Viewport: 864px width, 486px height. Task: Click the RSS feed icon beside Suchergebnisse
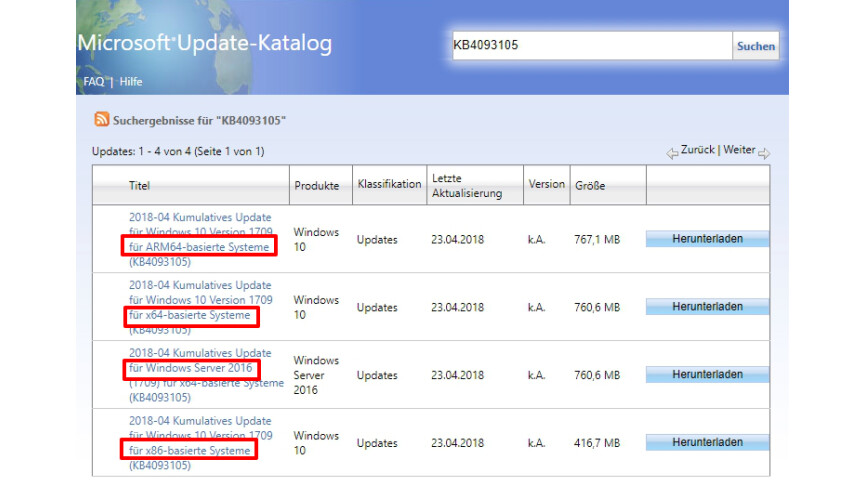(101, 119)
